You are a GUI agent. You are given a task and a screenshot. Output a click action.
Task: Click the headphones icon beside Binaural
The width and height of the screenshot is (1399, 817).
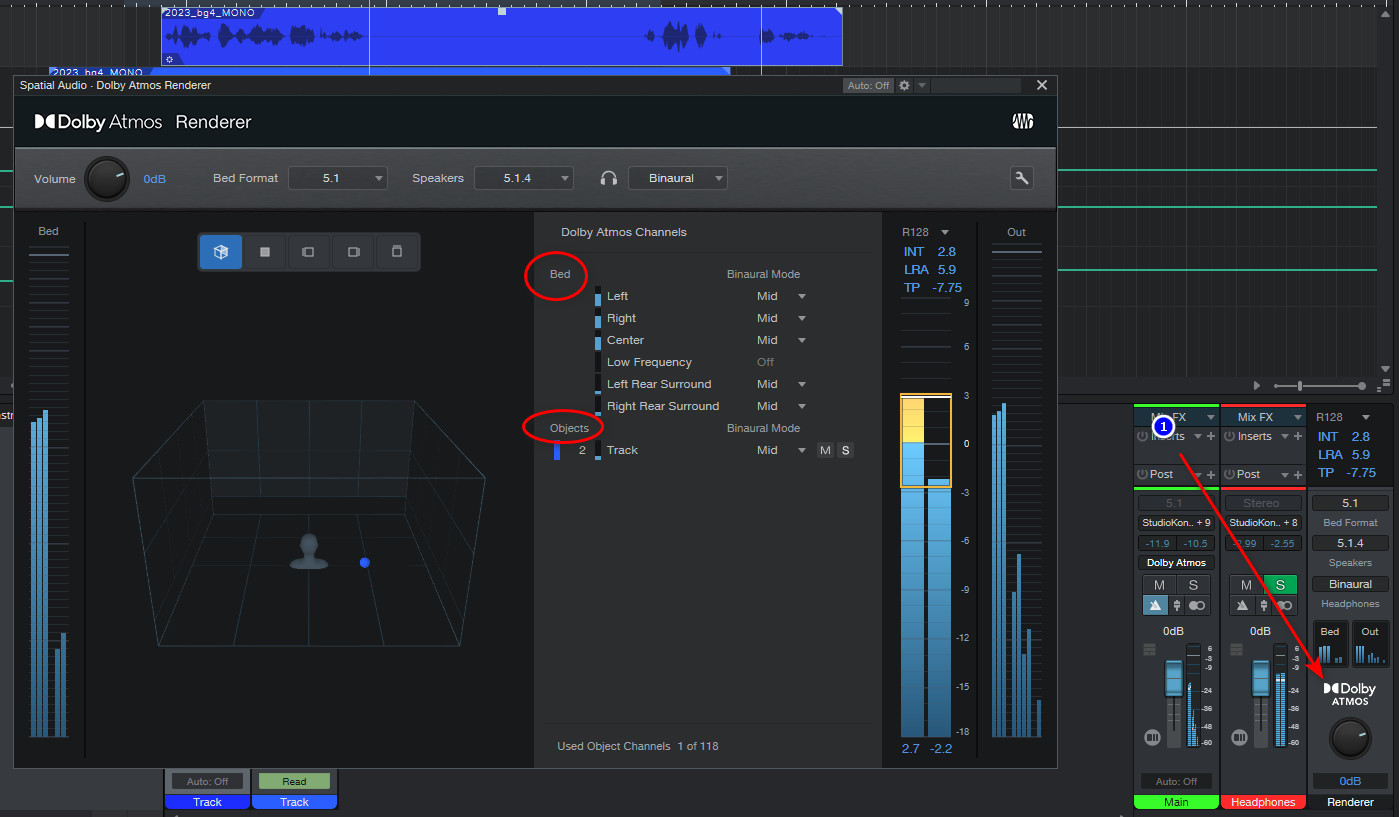(x=608, y=178)
